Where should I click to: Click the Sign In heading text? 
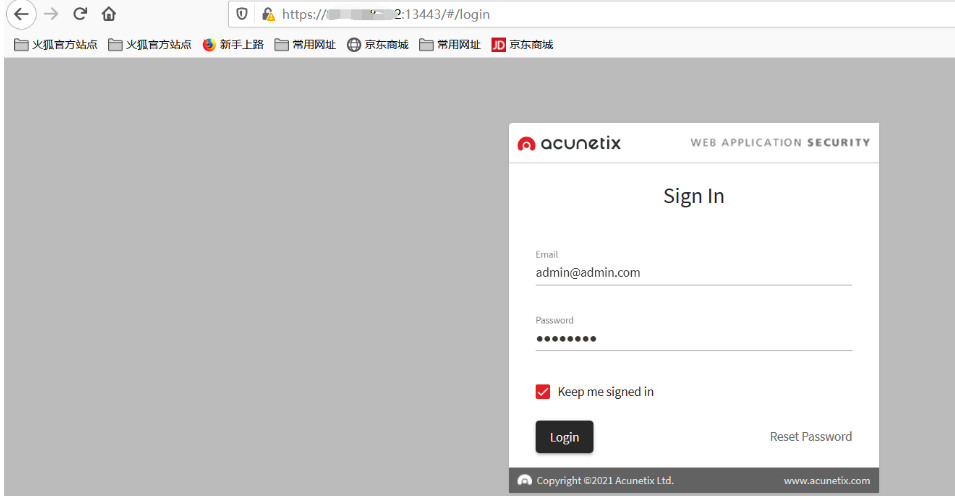pyautogui.click(x=694, y=196)
